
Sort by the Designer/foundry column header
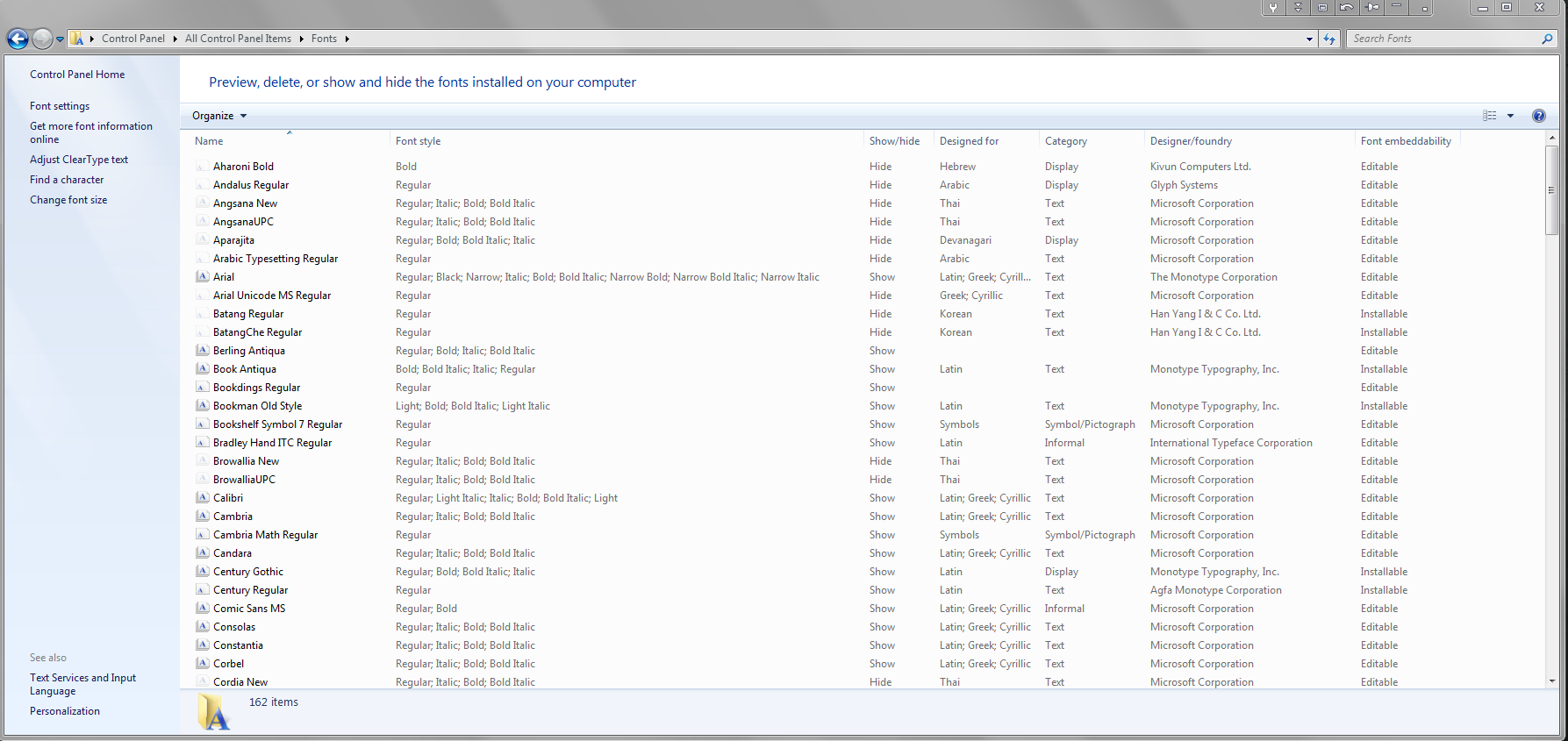pyautogui.click(x=1191, y=141)
